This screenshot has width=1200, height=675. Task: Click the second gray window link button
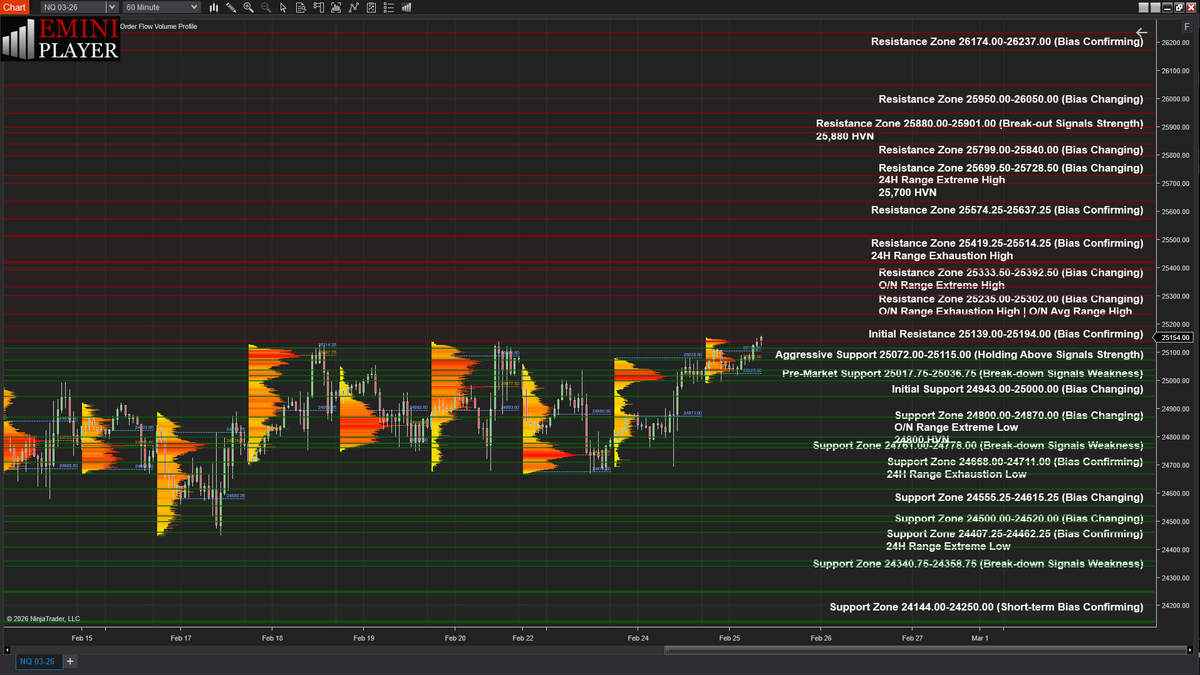1155,7
